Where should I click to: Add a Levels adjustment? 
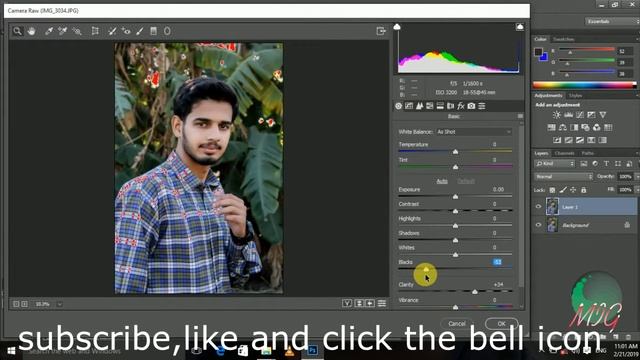568,115
